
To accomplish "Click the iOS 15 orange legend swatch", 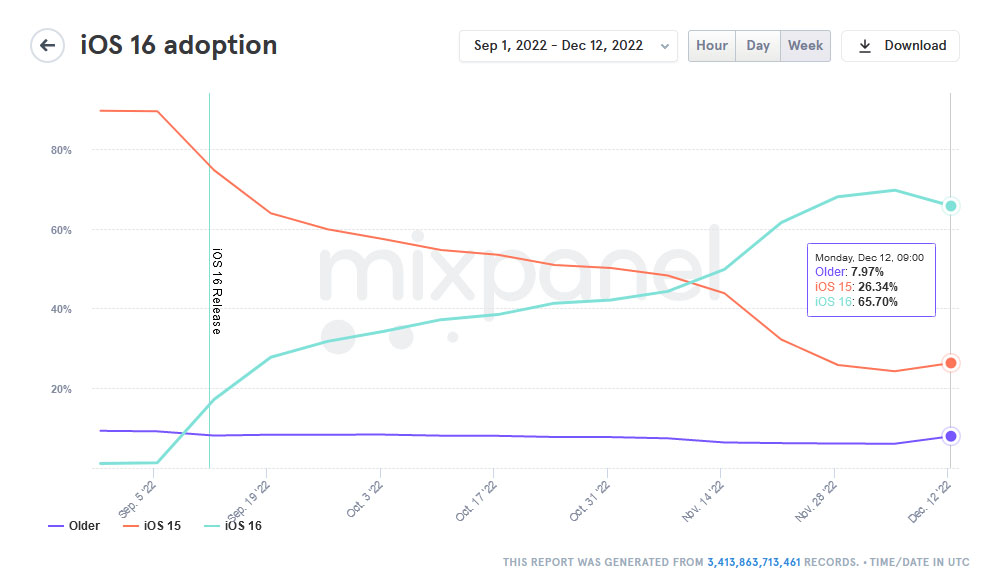I will tap(132, 526).
